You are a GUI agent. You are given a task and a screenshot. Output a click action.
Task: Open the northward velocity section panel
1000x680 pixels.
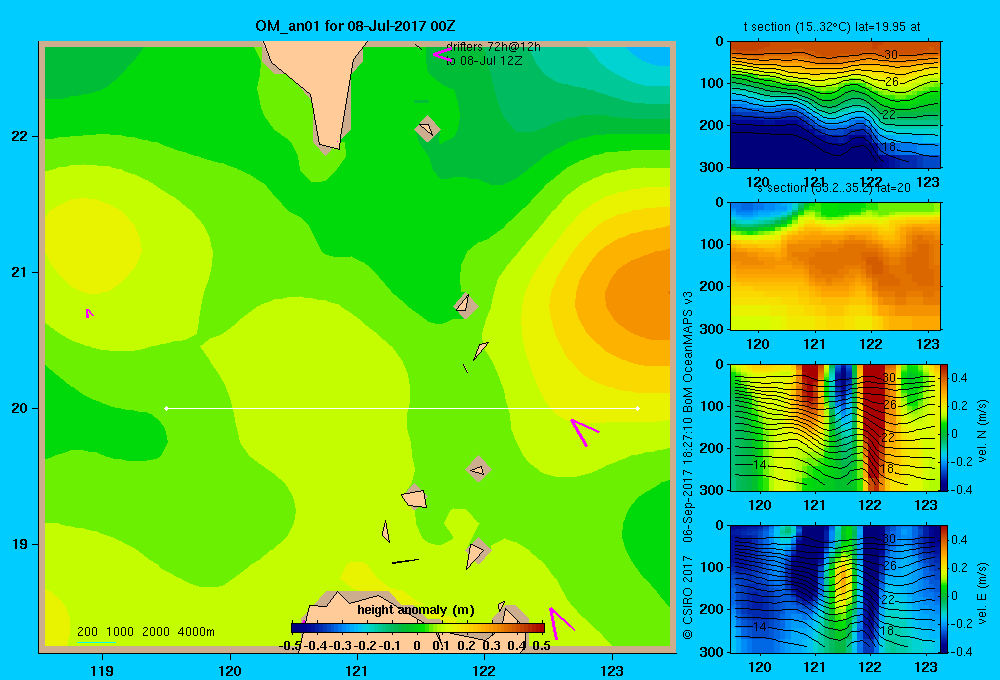tap(835, 427)
